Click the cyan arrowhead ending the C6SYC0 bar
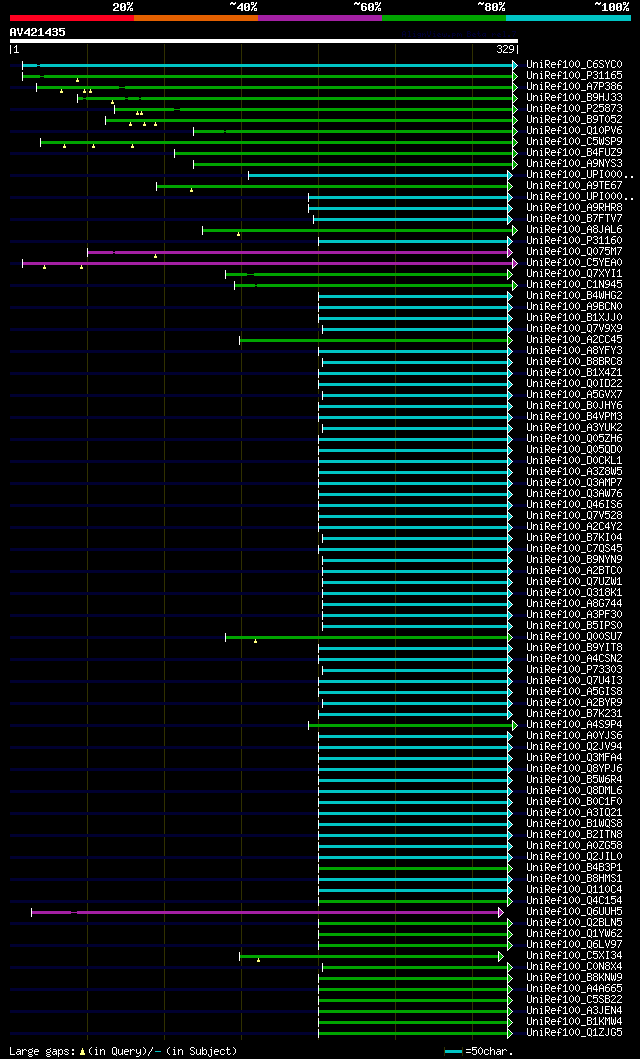The width and height of the screenshot is (640, 1059). pos(515,65)
